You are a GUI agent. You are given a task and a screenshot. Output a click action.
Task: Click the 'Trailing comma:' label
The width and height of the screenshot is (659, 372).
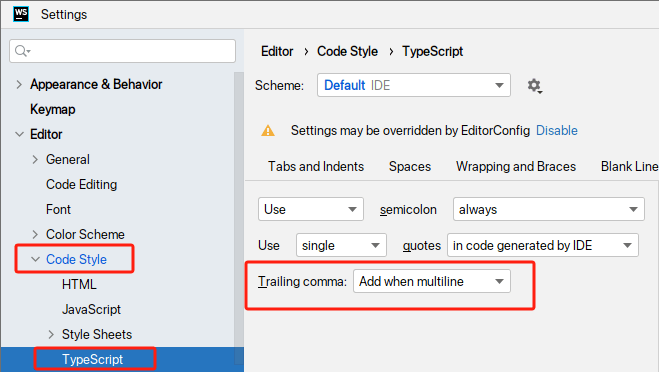(x=303, y=281)
